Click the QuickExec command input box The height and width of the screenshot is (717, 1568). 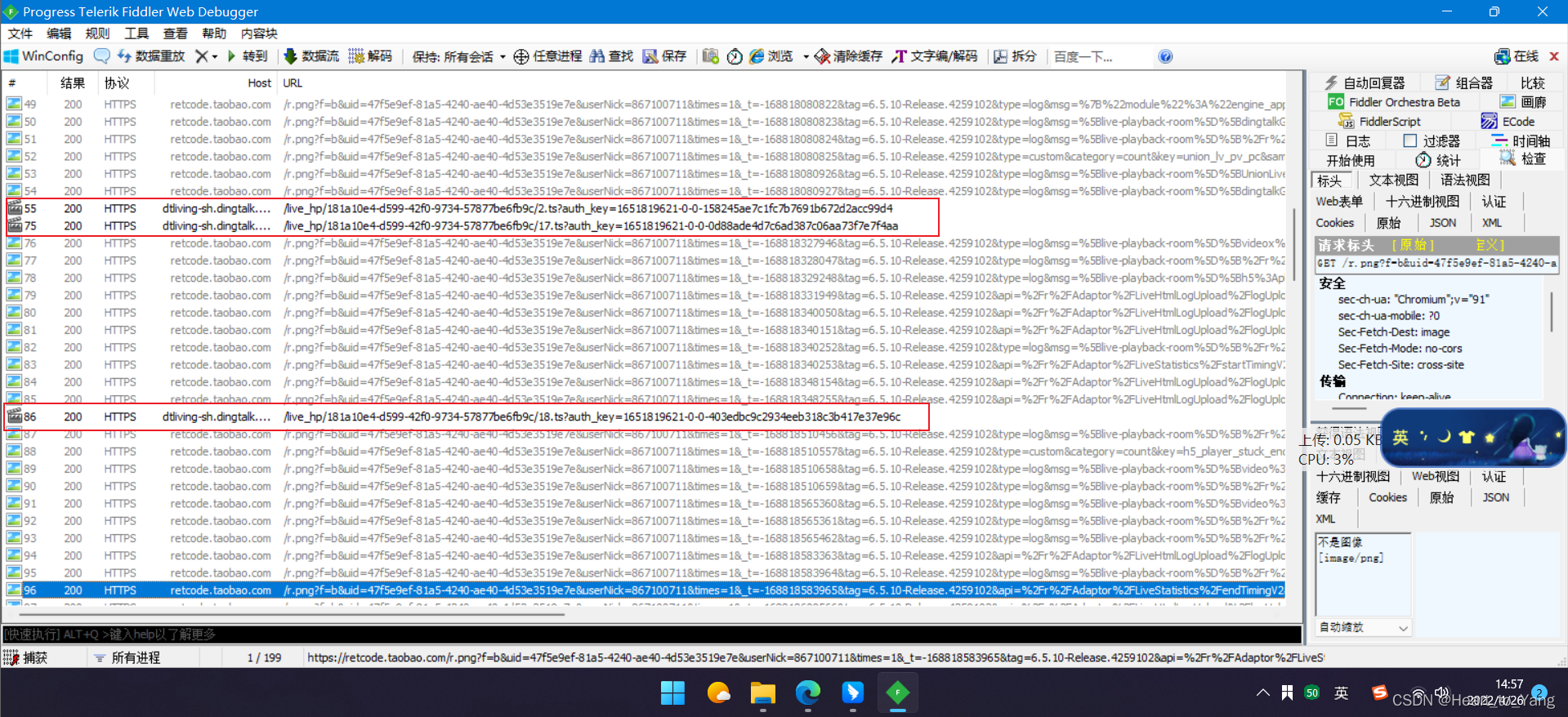pyautogui.click(x=651, y=635)
